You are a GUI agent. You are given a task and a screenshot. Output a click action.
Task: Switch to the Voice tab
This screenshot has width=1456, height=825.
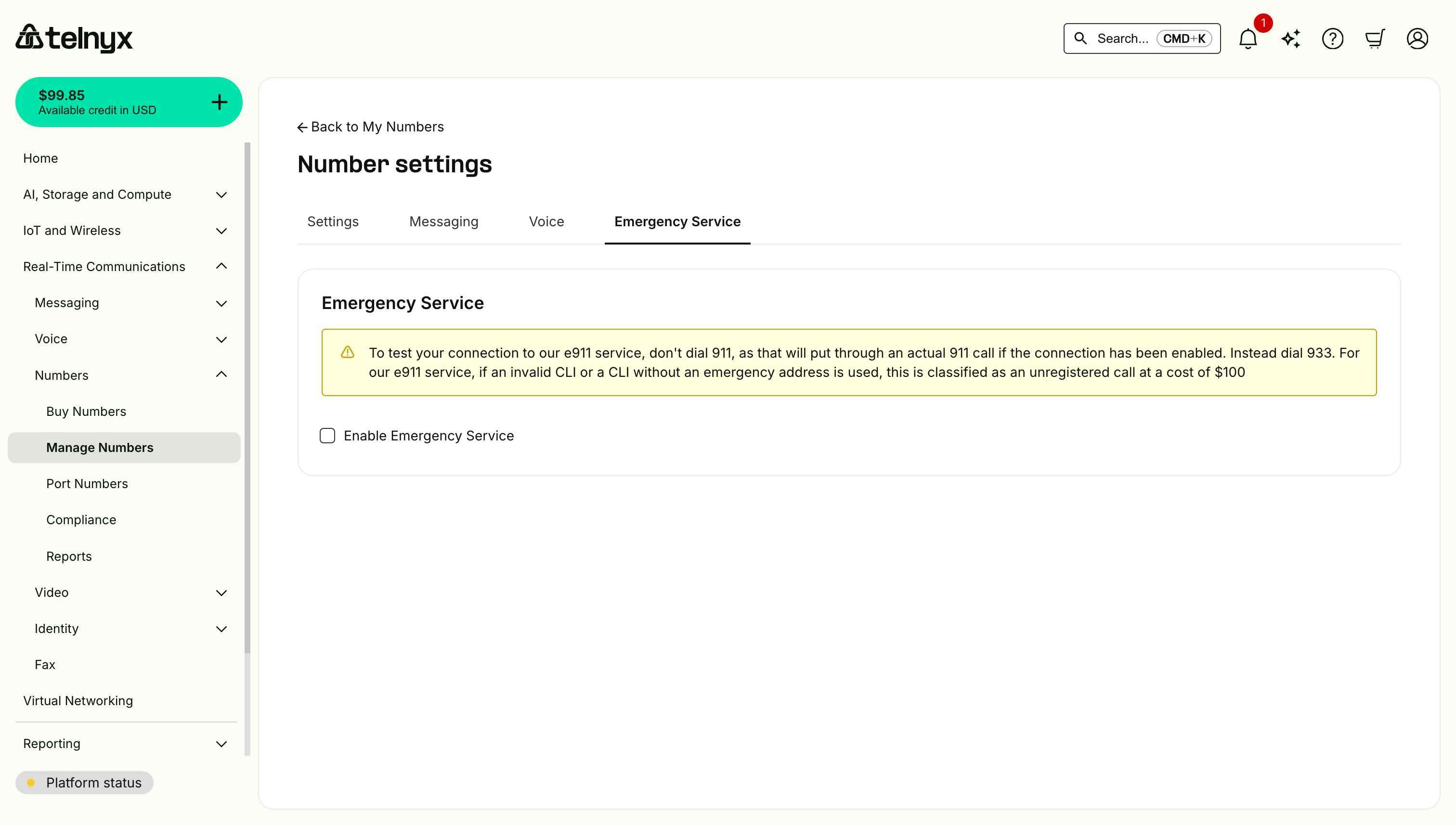(x=546, y=221)
